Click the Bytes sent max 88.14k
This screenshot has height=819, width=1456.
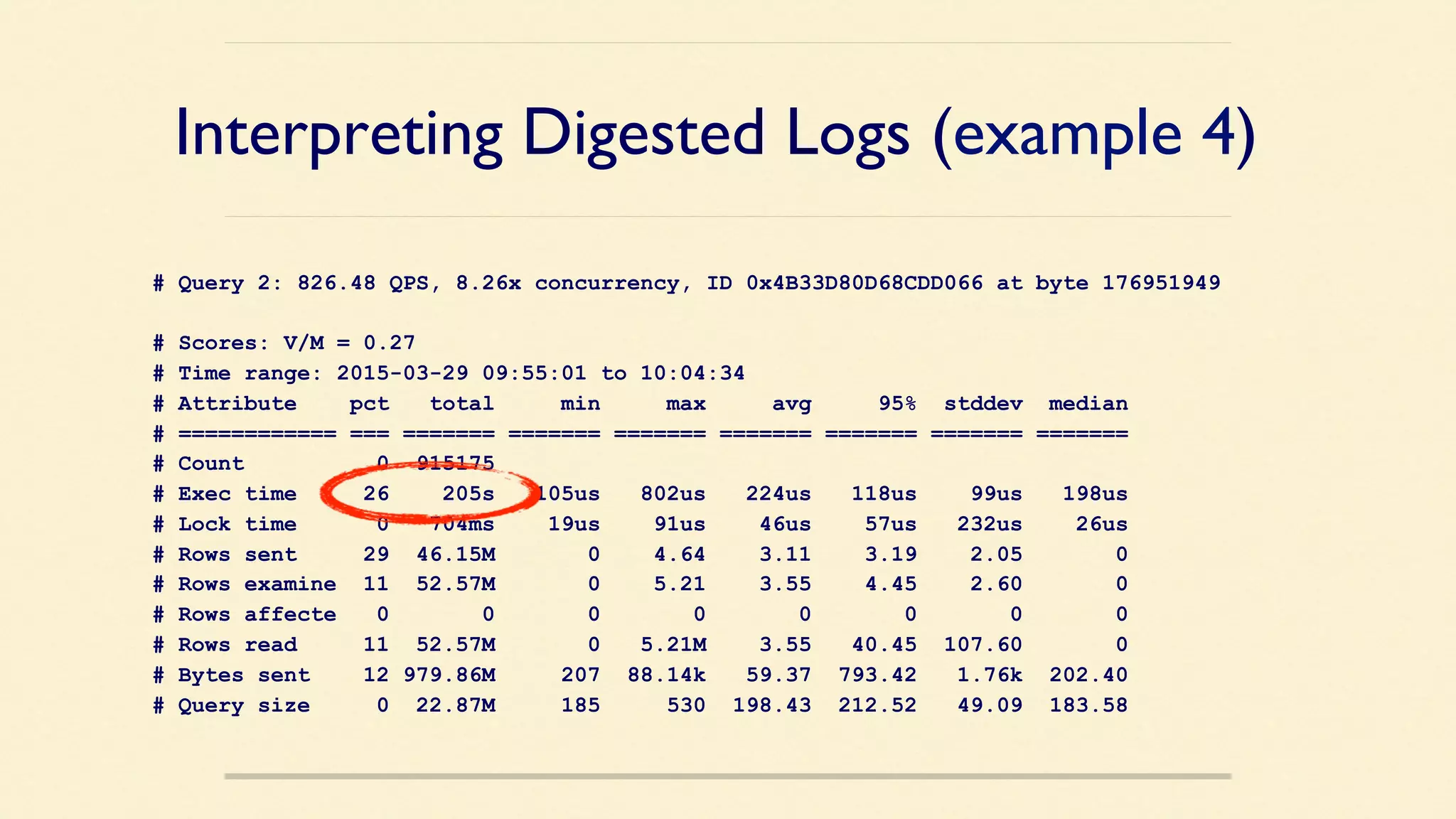(666, 675)
